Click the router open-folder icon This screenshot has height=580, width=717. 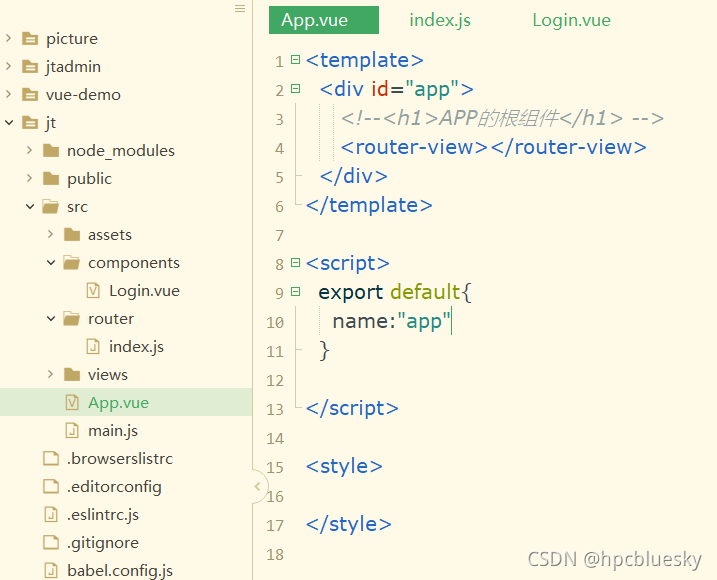pos(72,318)
